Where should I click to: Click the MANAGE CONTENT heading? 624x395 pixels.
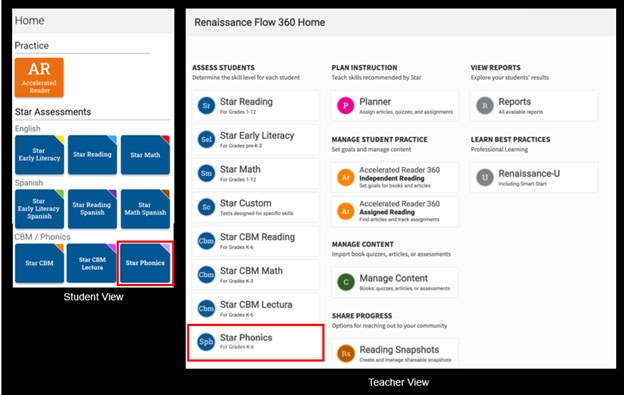[363, 244]
